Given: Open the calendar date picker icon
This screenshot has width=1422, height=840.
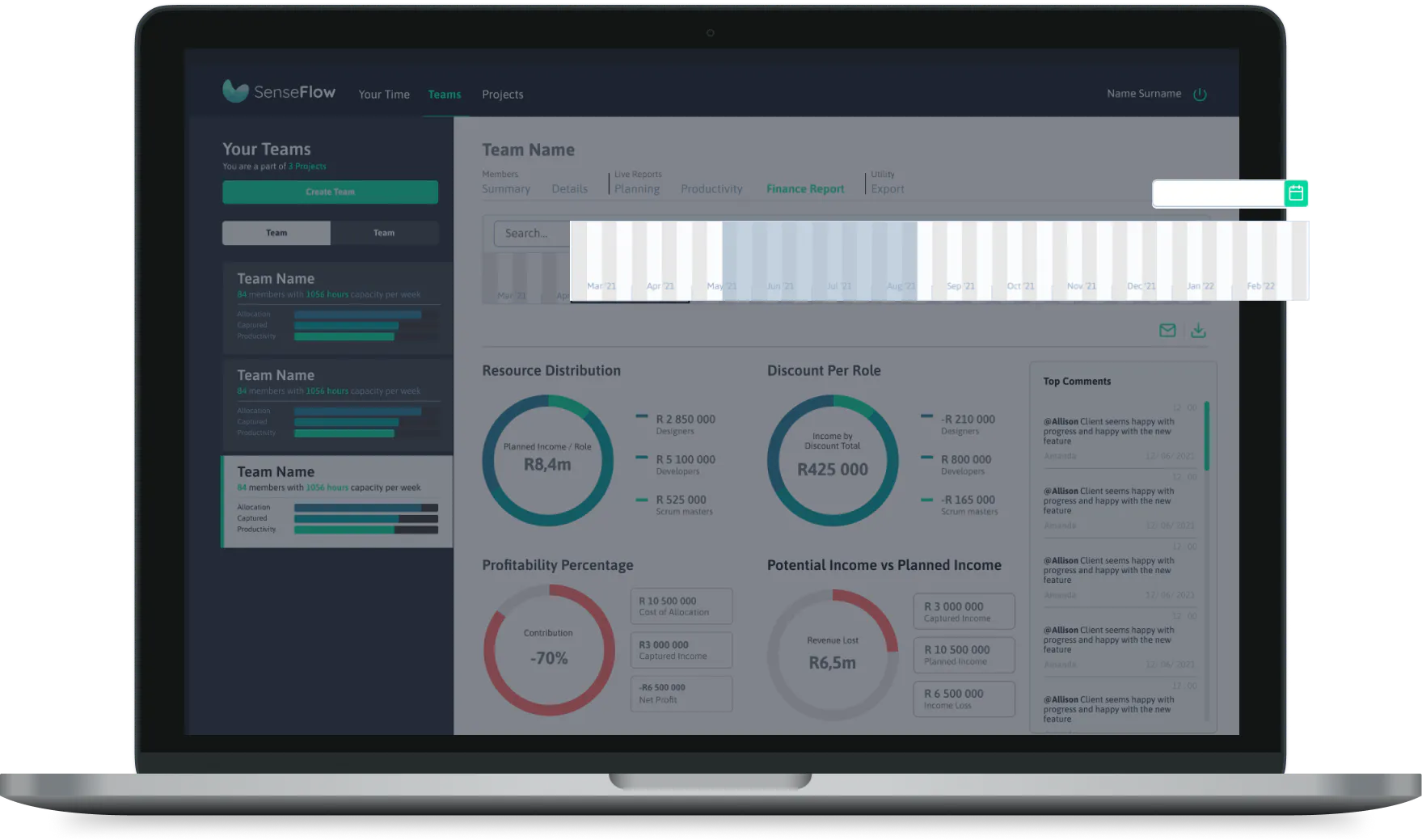Looking at the screenshot, I should pyautogui.click(x=1296, y=193).
